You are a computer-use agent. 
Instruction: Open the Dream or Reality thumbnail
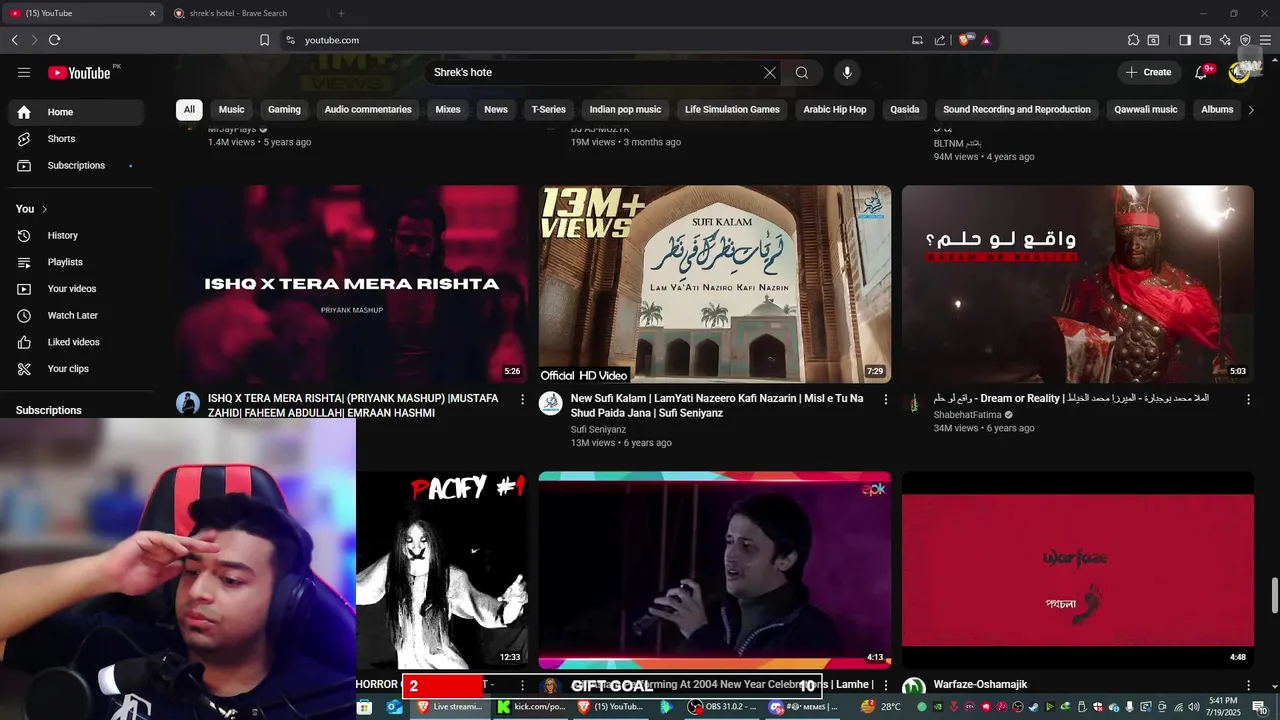1078,284
